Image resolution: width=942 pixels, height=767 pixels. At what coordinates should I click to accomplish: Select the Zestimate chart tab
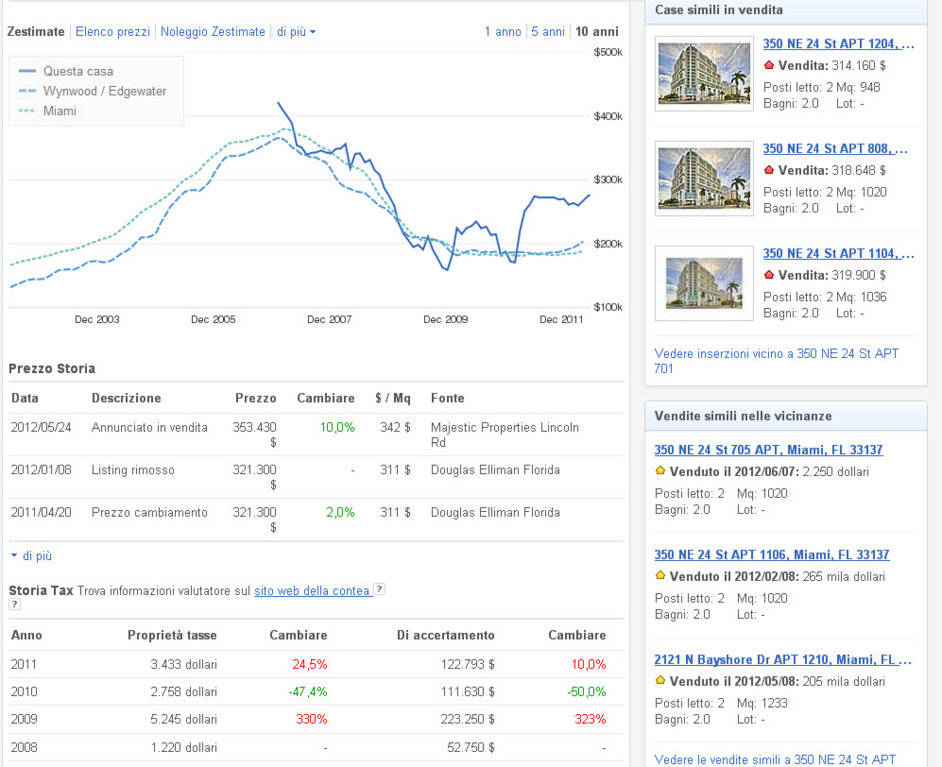point(35,31)
